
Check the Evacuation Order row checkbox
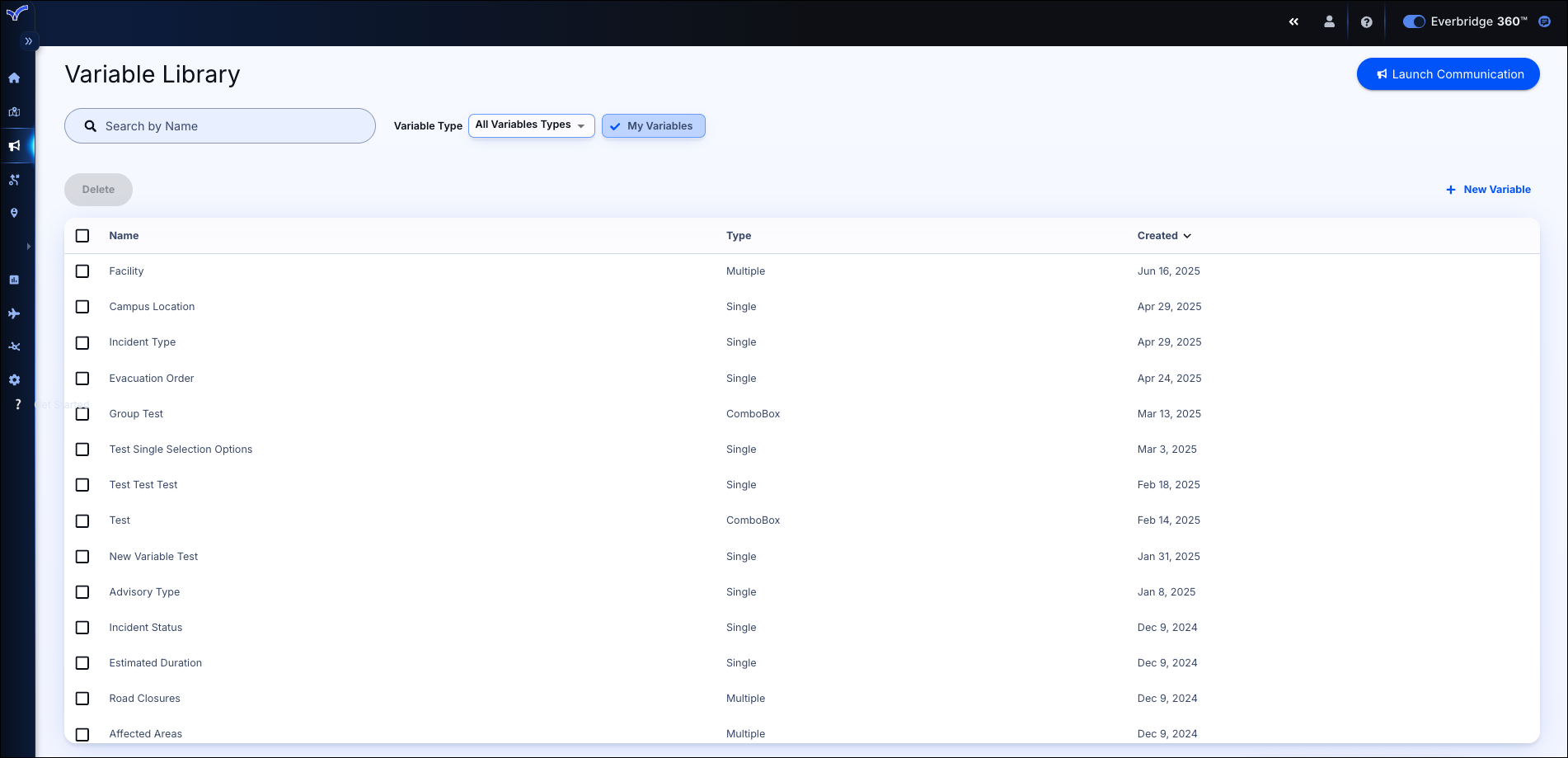tap(82, 379)
